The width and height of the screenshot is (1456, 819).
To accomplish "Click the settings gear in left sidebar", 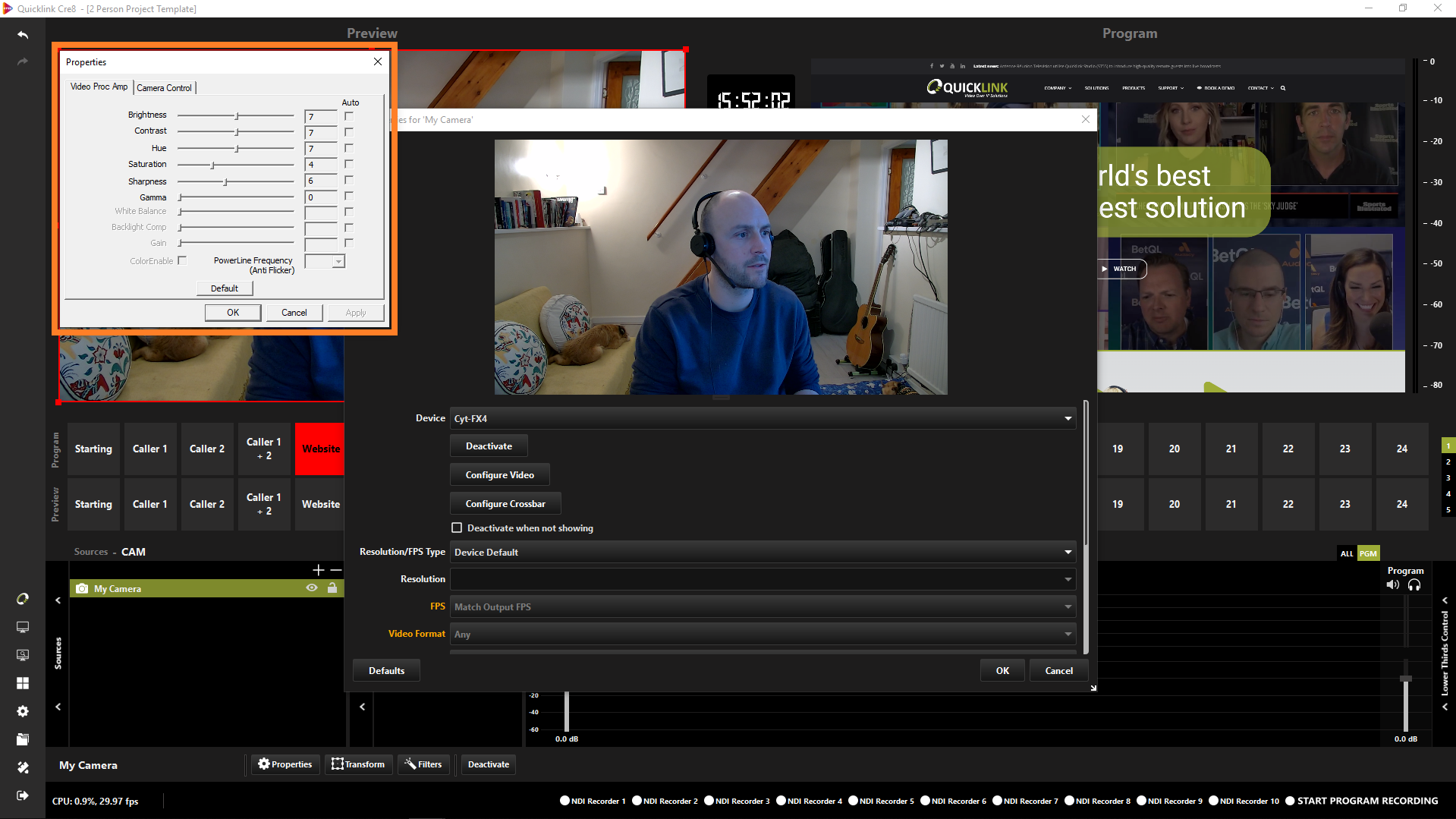I will coord(23,711).
